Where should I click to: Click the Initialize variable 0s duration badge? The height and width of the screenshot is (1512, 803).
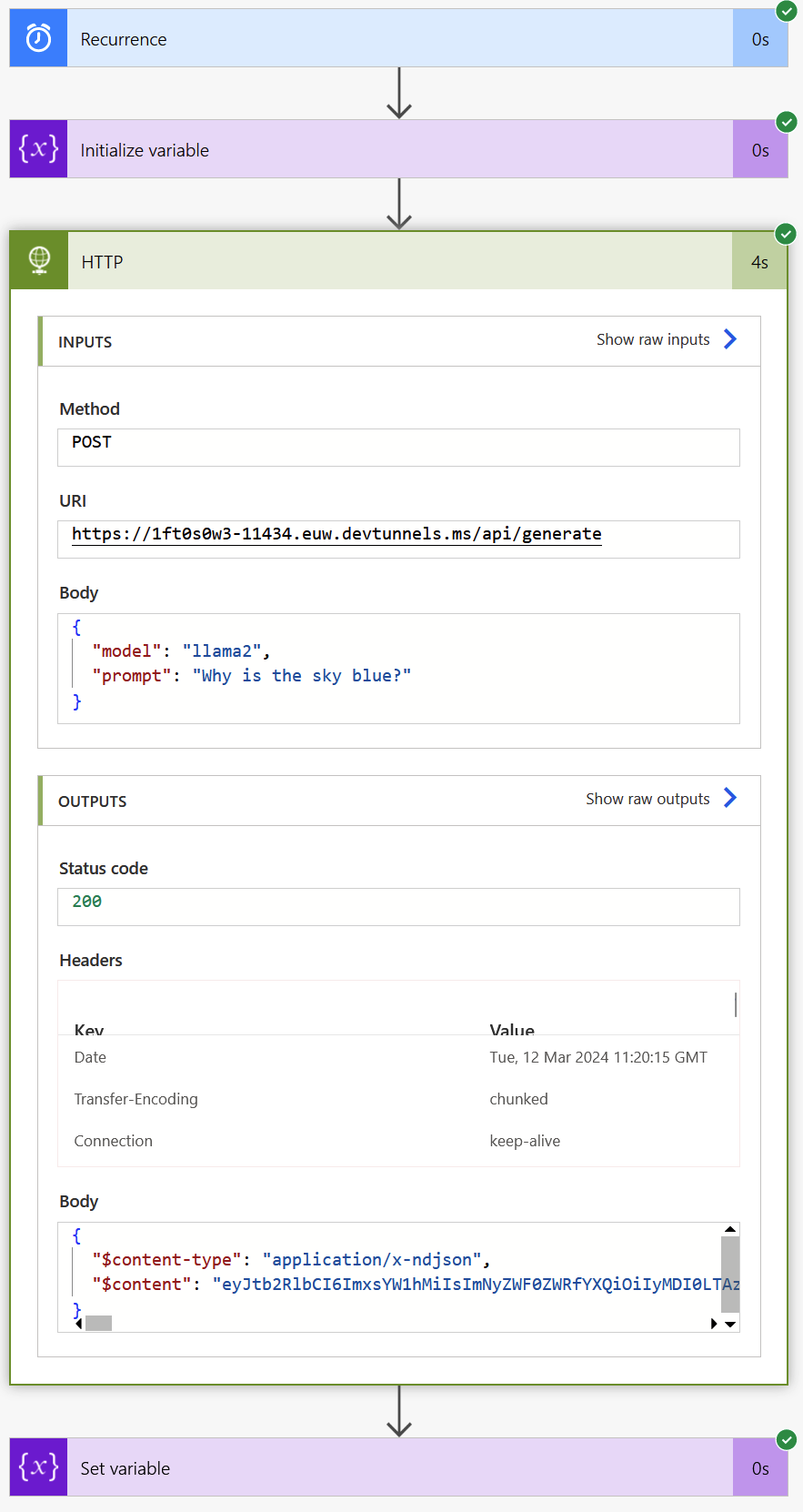coord(760,149)
